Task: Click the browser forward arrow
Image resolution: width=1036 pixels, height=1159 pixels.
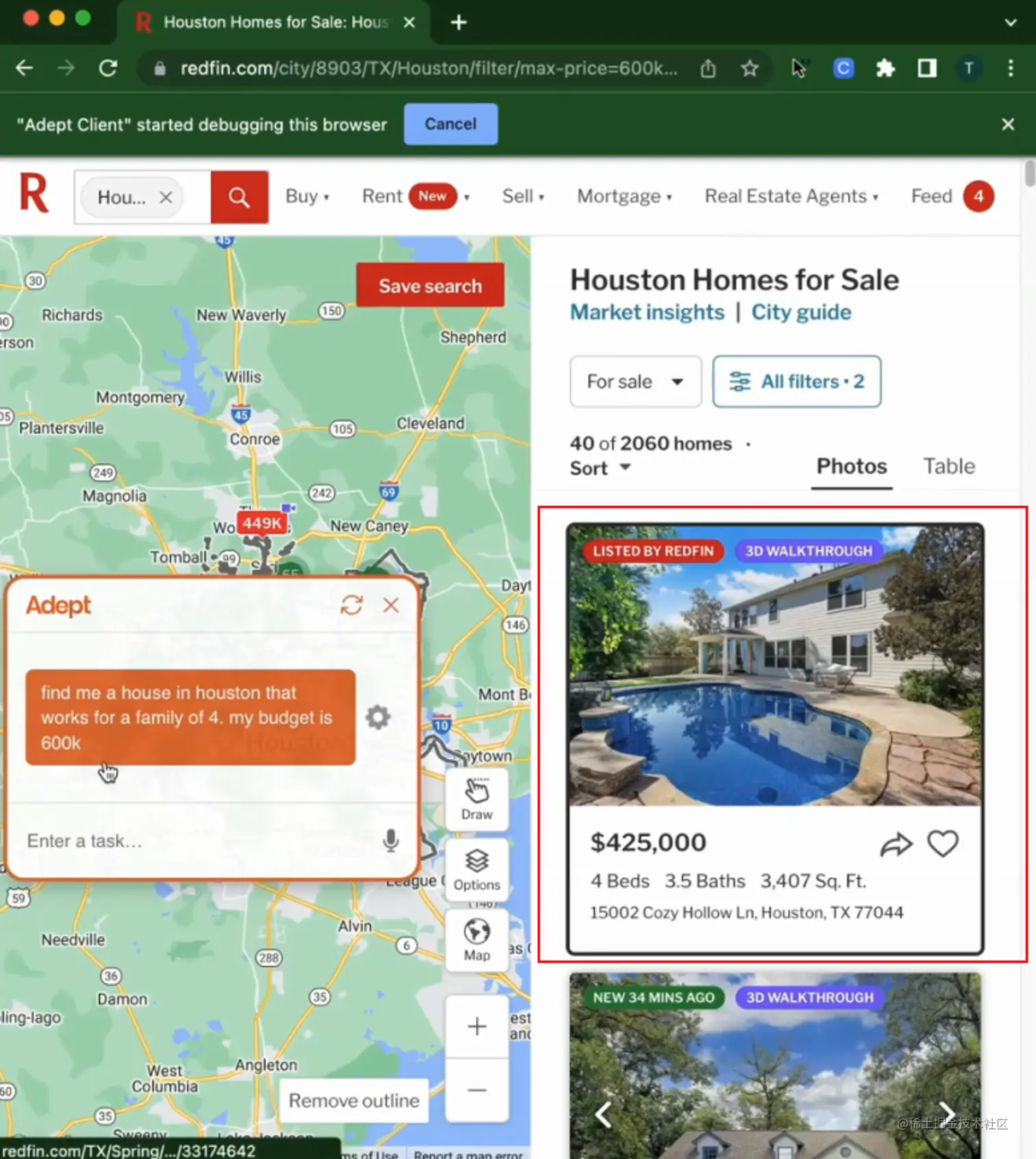Action: pyautogui.click(x=66, y=68)
